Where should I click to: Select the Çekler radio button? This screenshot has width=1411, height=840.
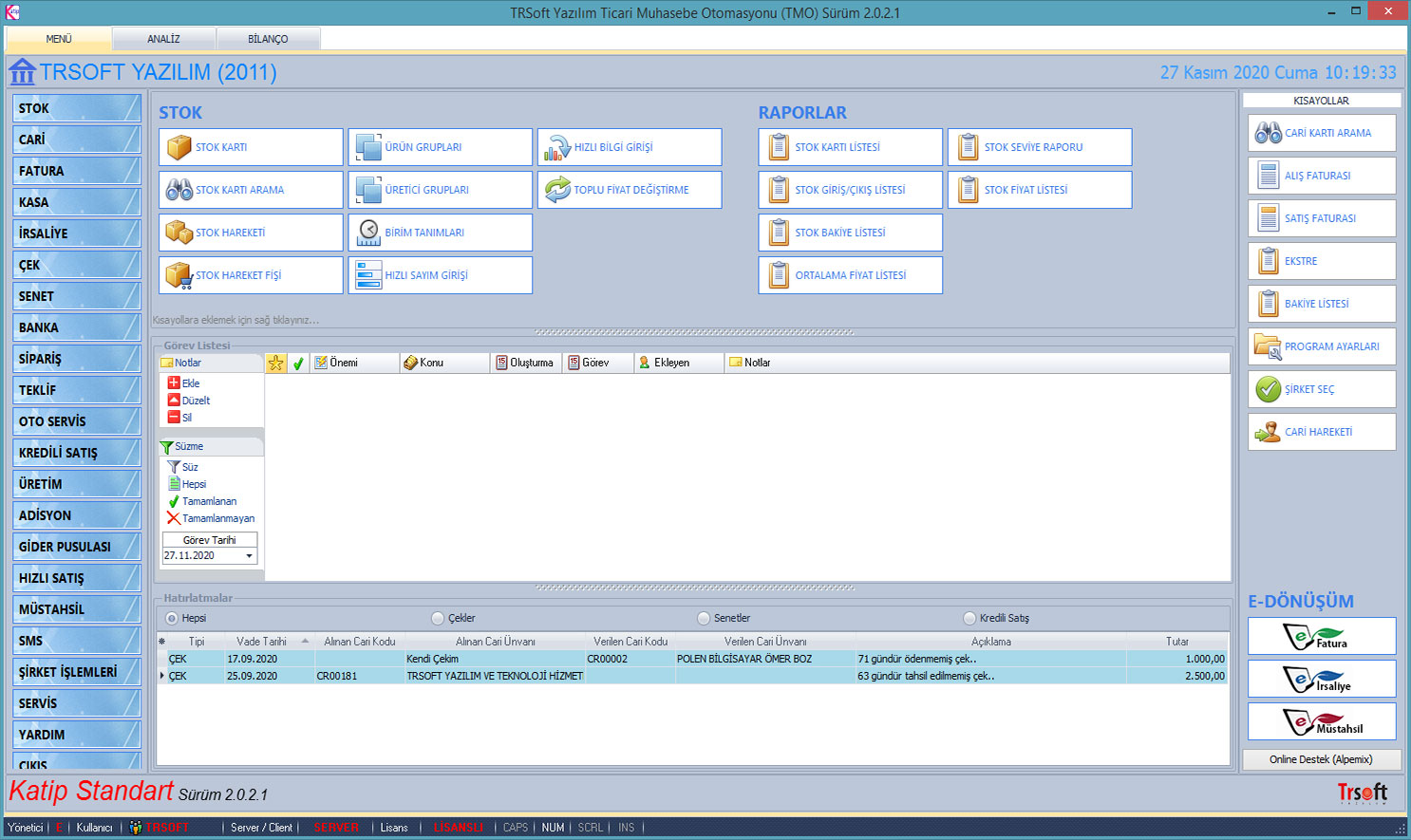point(438,619)
